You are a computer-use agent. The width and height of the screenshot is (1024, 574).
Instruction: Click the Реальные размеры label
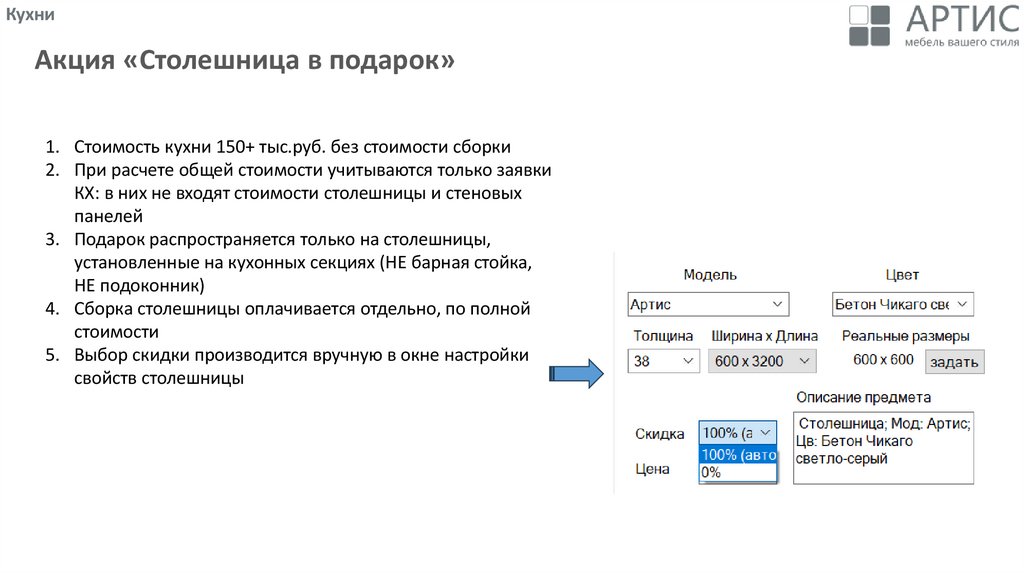coord(905,336)
